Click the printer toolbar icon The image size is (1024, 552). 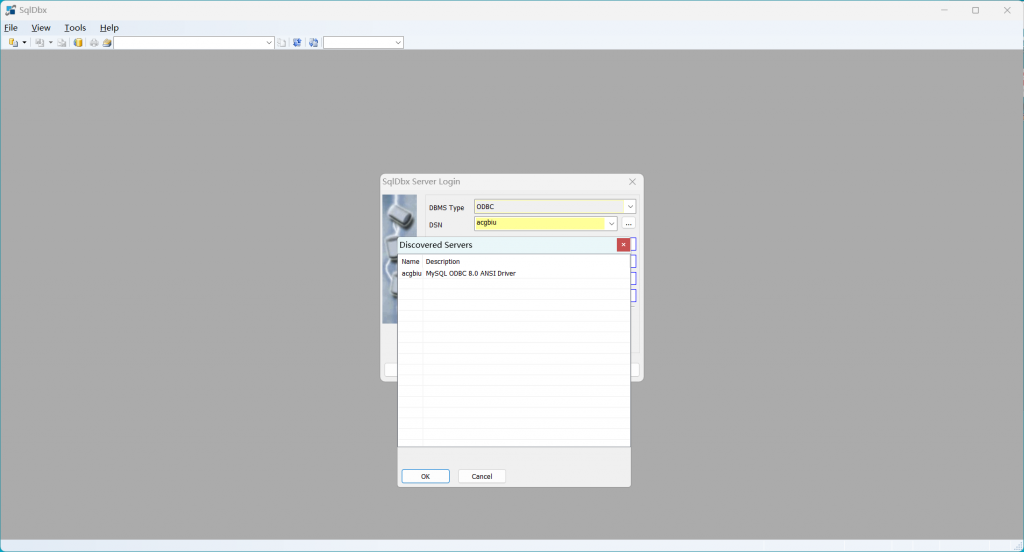pos(94,42)
